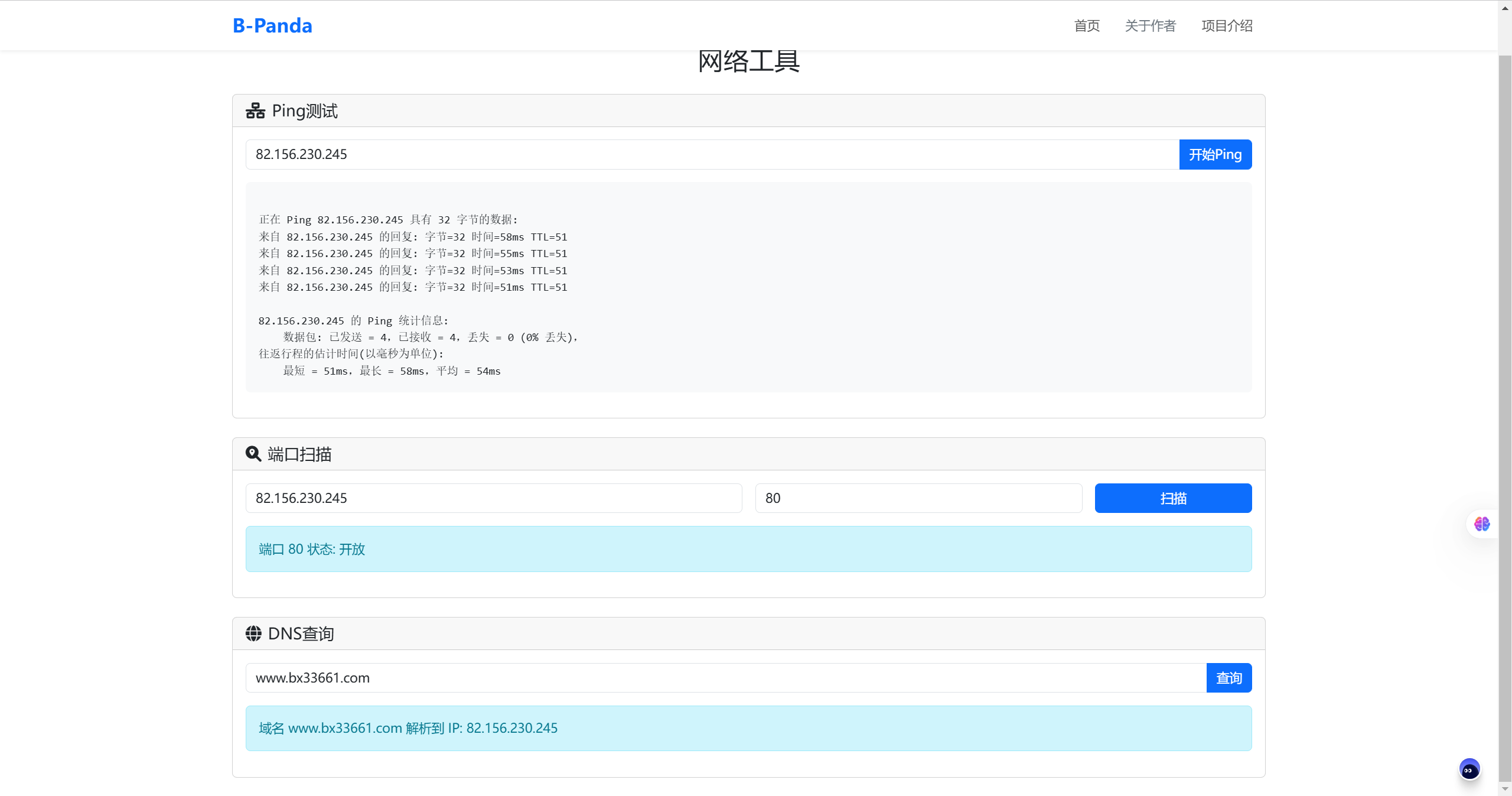The width and height of the screenshot is (1512, 796).
Task: Focus the Ping IP address input field
Action: coord(712,154)
